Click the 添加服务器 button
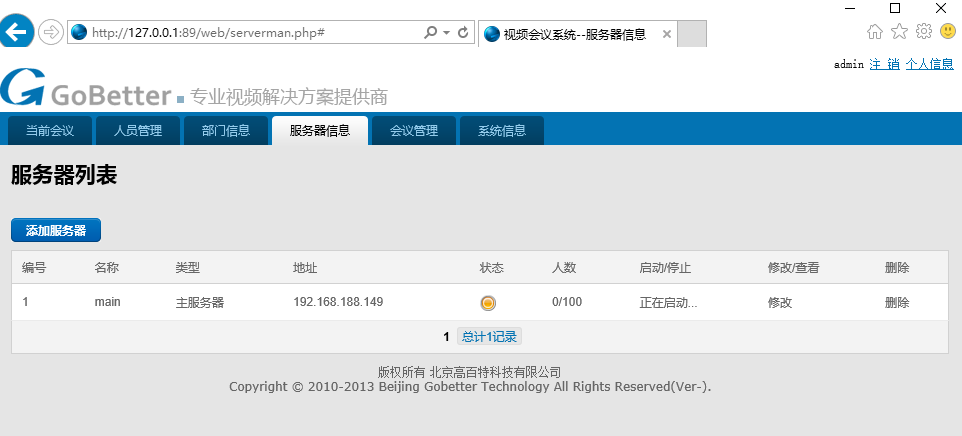962x436 pixels. 56,231
